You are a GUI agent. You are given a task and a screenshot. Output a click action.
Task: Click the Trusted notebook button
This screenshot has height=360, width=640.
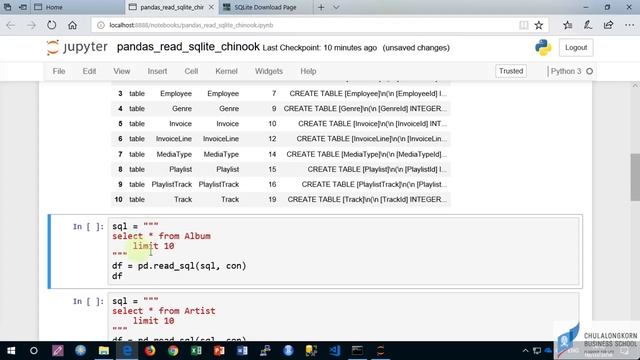[511, 71]
